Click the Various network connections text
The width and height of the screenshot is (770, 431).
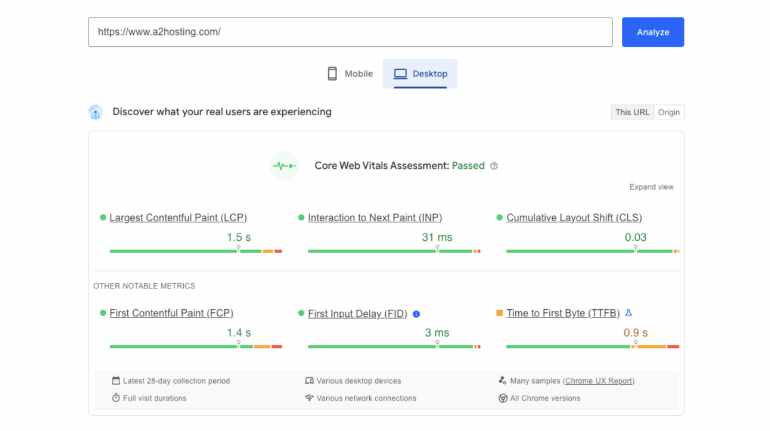click(366, 398)
